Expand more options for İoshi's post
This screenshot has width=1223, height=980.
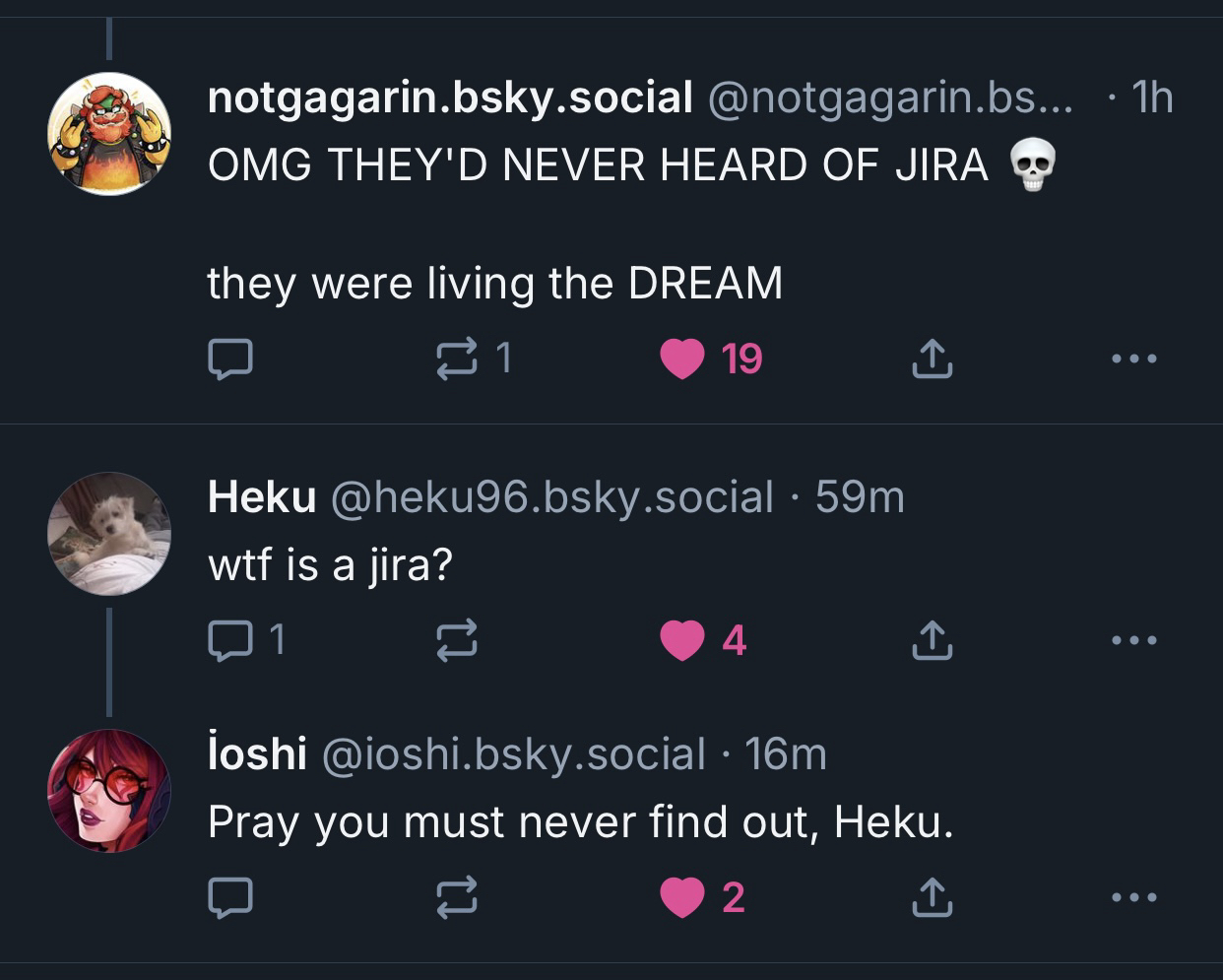pos(1133,897)
